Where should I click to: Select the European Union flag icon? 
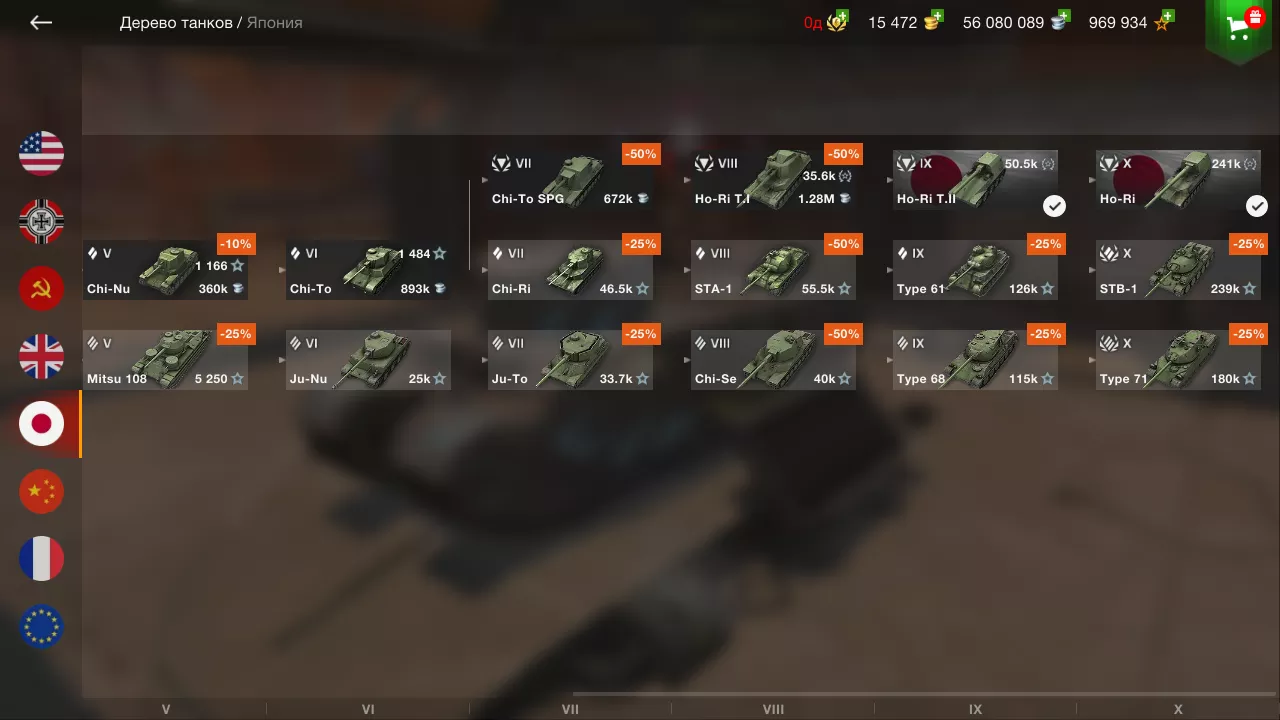tap(41, 627)
